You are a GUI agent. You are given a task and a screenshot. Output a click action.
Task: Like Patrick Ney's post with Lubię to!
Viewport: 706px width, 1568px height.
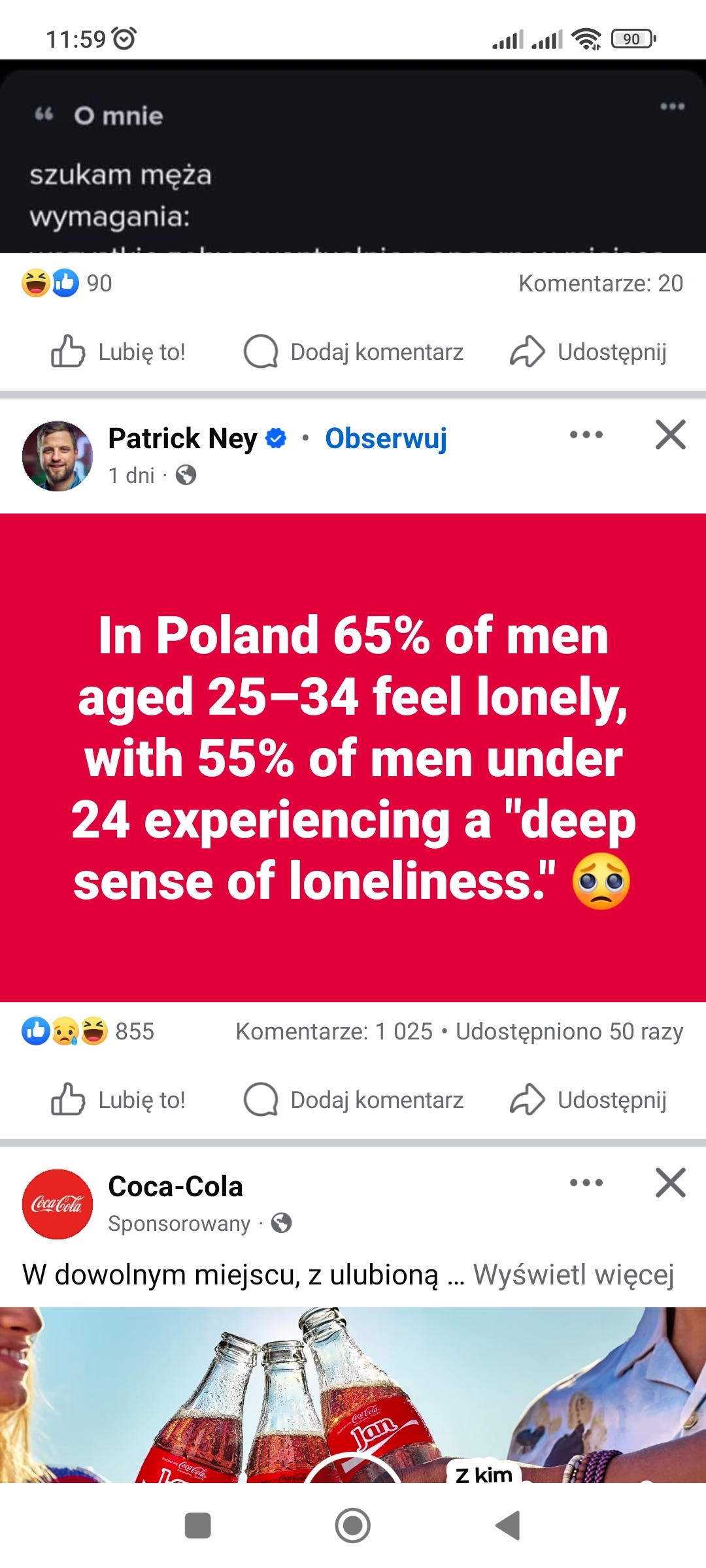point(118,1100)
